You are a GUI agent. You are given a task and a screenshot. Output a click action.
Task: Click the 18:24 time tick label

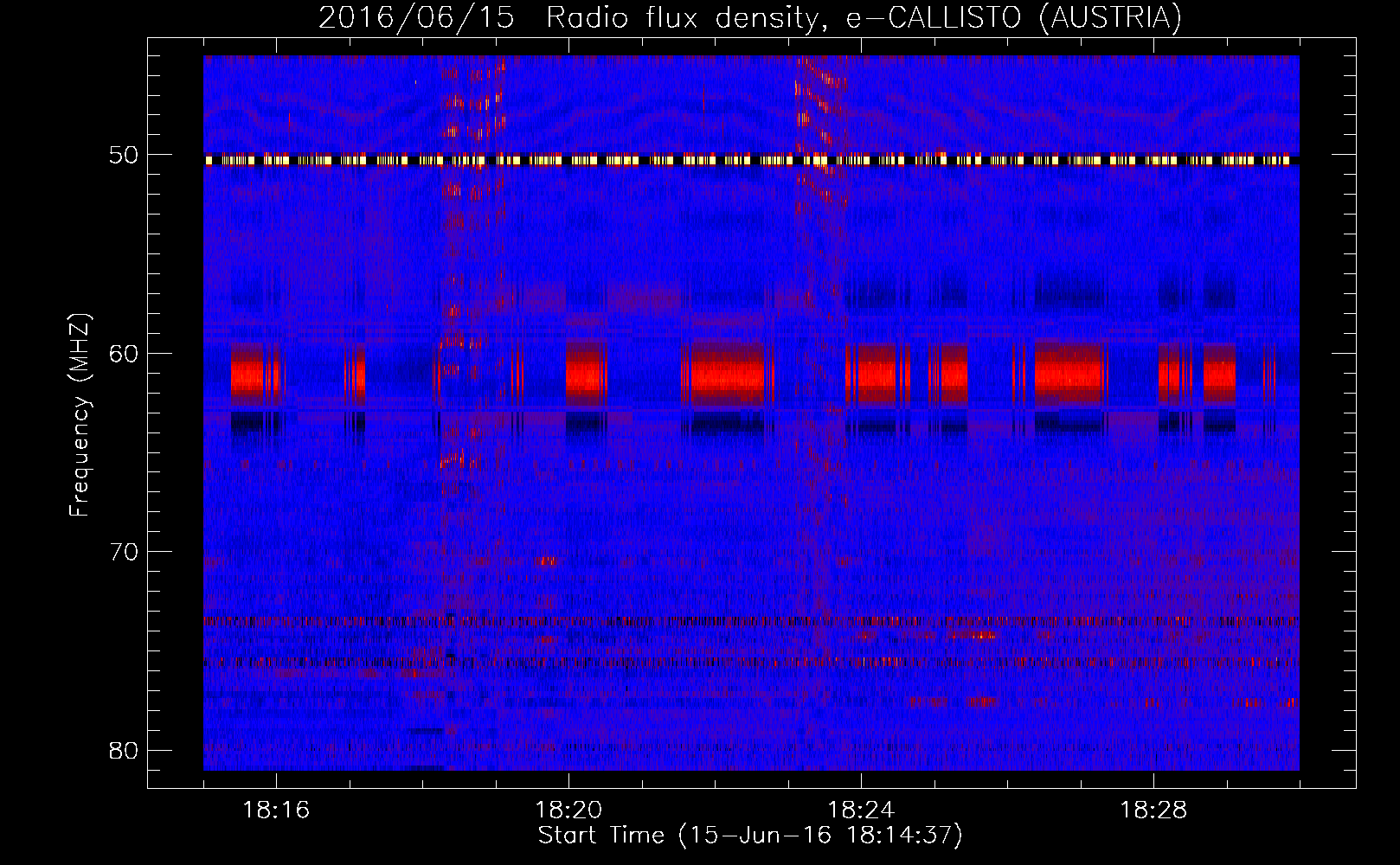point(861,811)
